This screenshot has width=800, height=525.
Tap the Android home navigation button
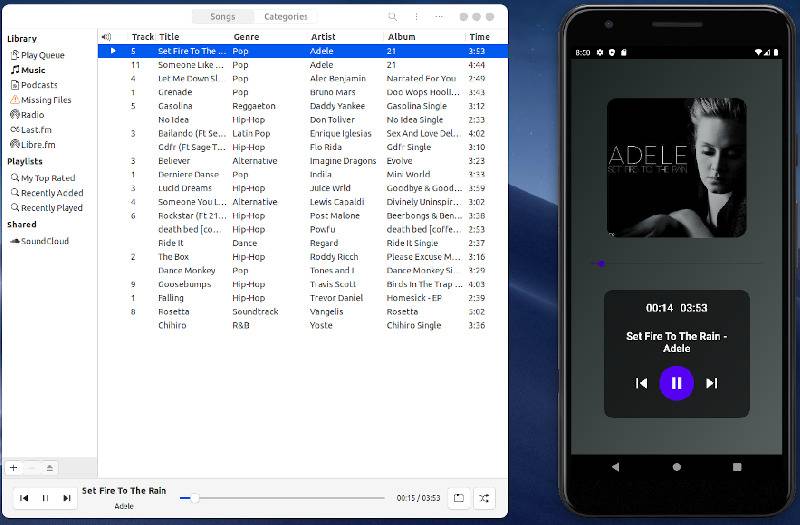677,467
